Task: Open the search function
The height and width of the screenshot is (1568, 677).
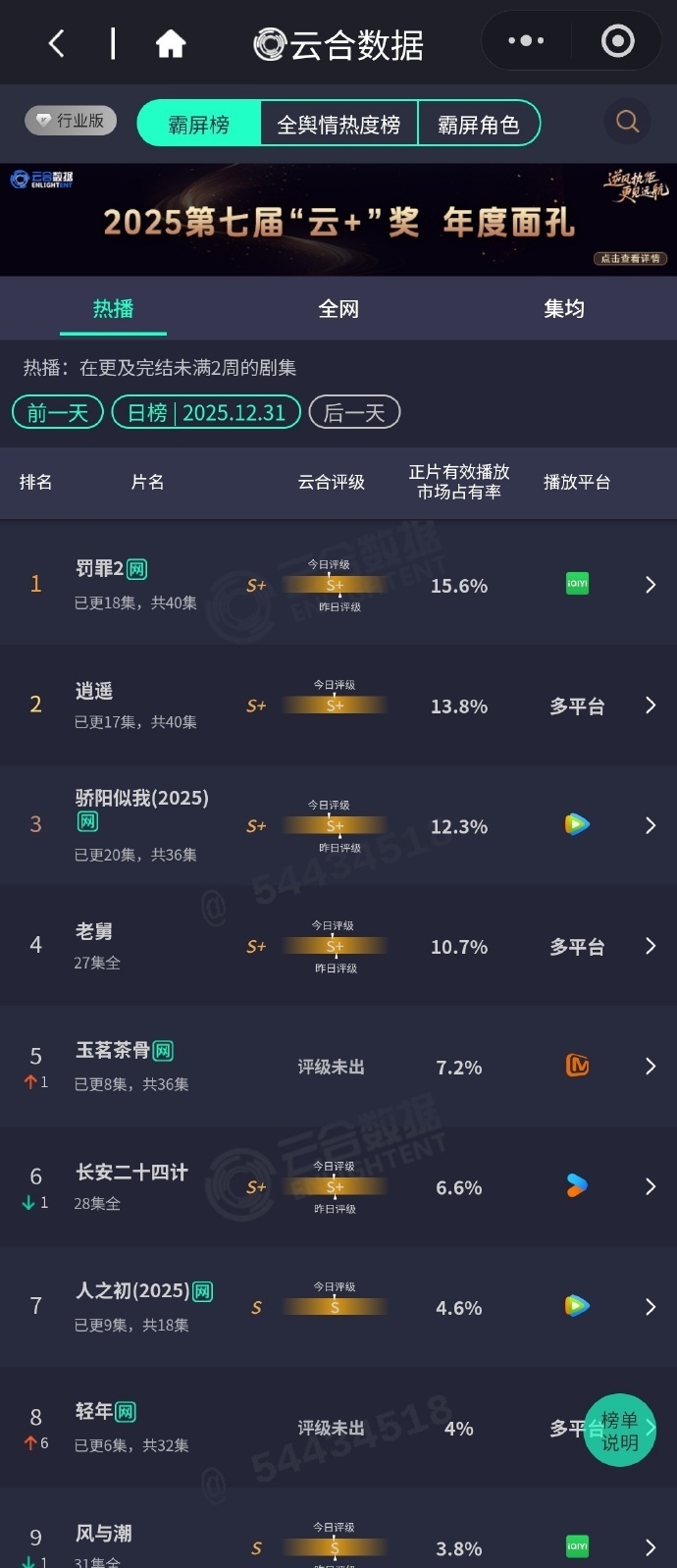Action: [x=627, y=121]
